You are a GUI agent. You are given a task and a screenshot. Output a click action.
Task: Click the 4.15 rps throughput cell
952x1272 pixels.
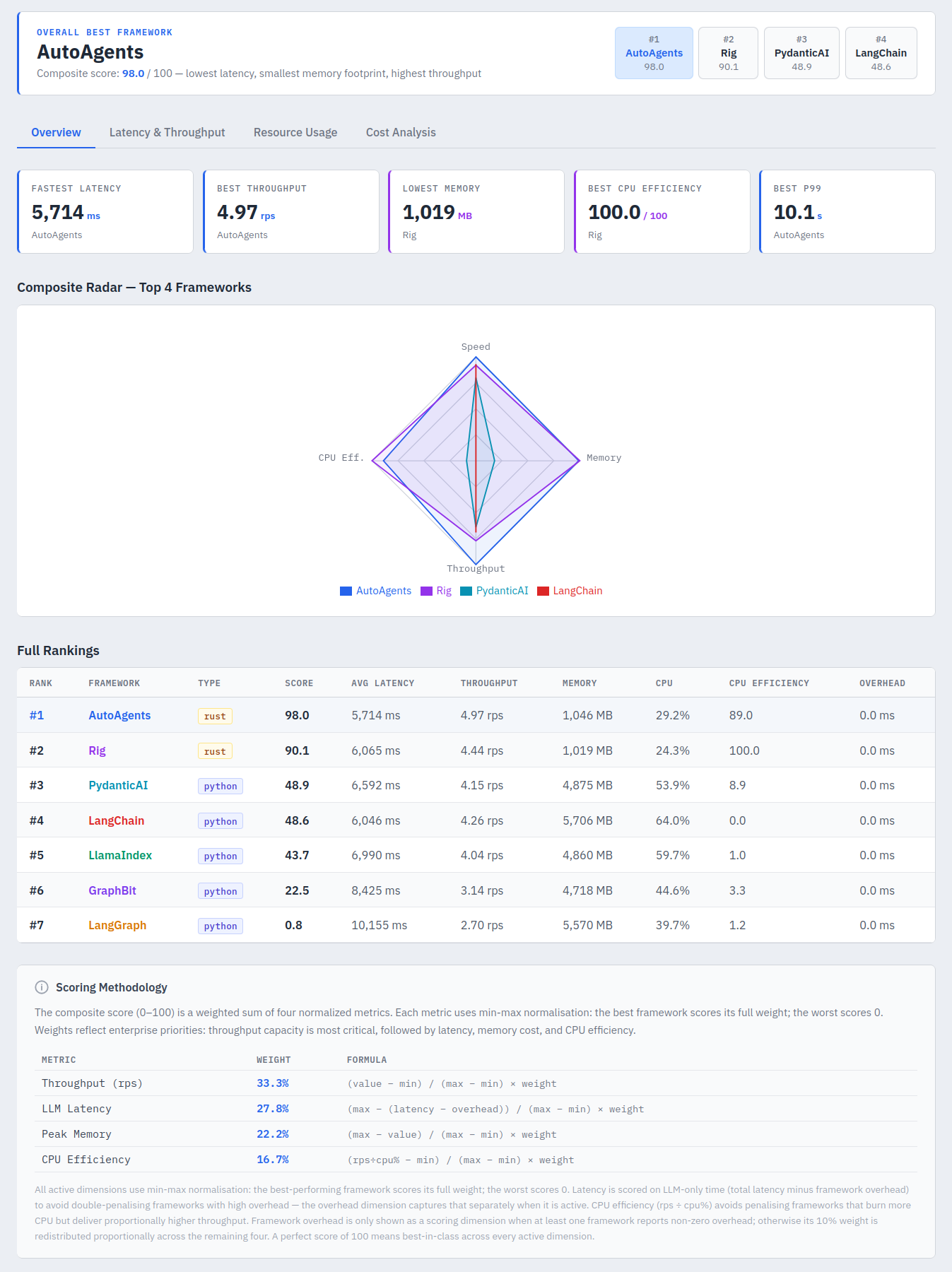click(482, 785)
